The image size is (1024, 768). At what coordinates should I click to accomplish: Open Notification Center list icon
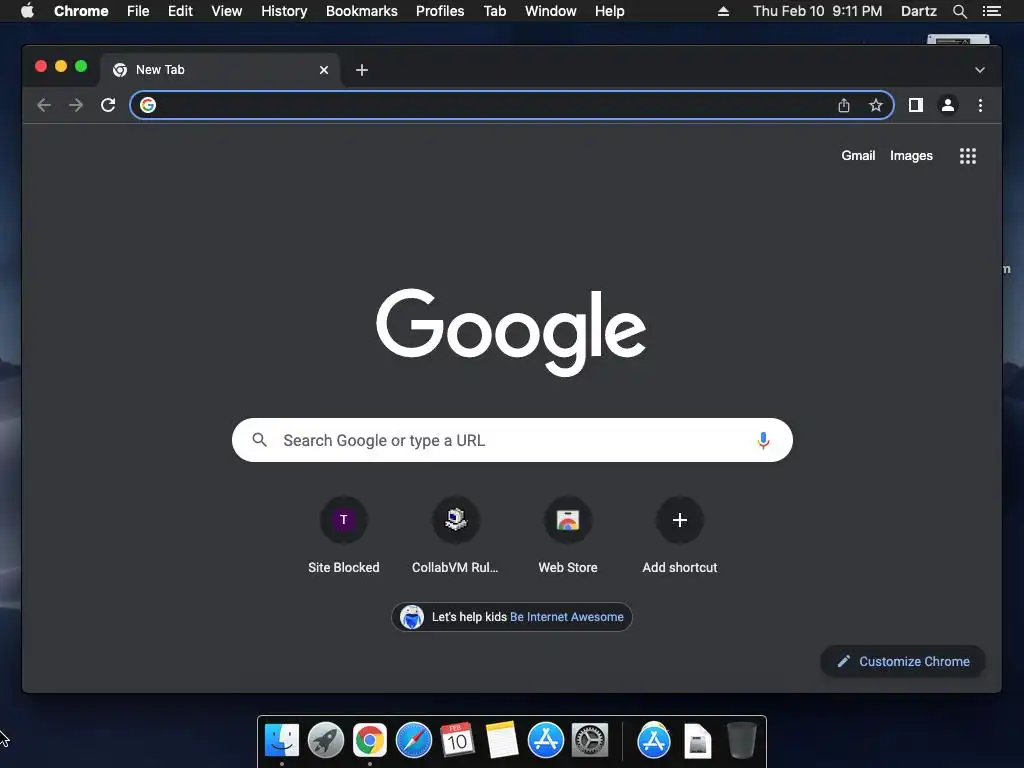tap(991, 11)
